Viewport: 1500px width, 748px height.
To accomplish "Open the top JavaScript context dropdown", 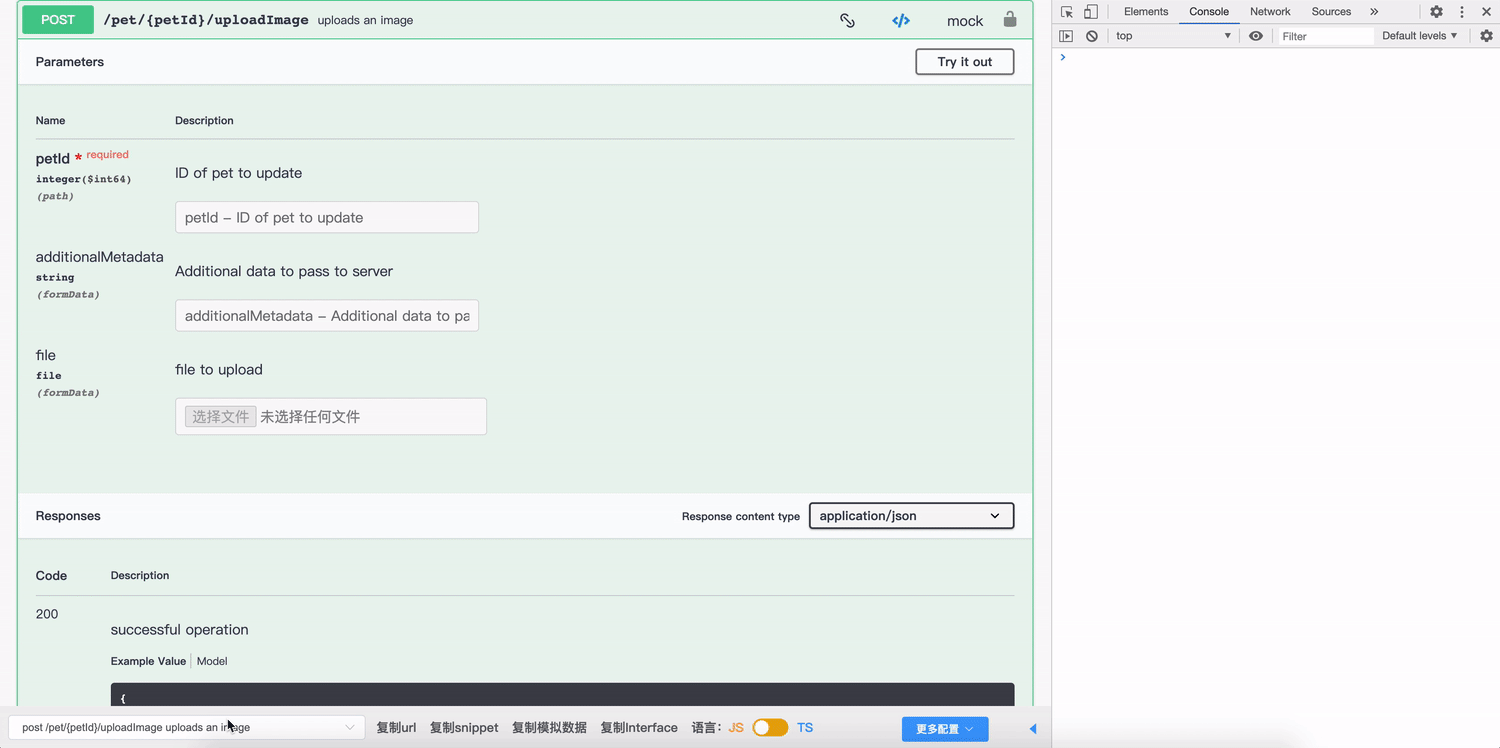I will (x=1173, y=36).
